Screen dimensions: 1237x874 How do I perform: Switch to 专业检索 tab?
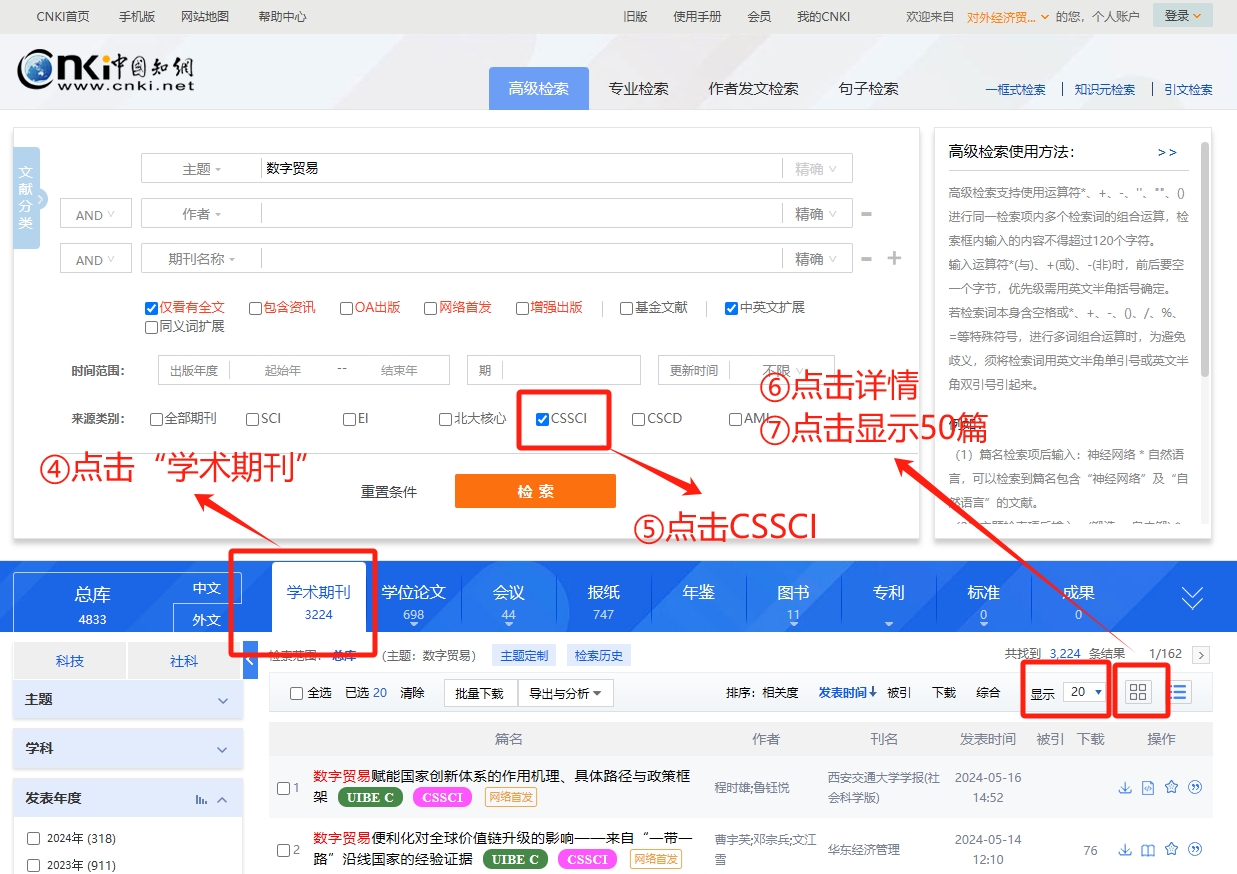pos(639,89)
